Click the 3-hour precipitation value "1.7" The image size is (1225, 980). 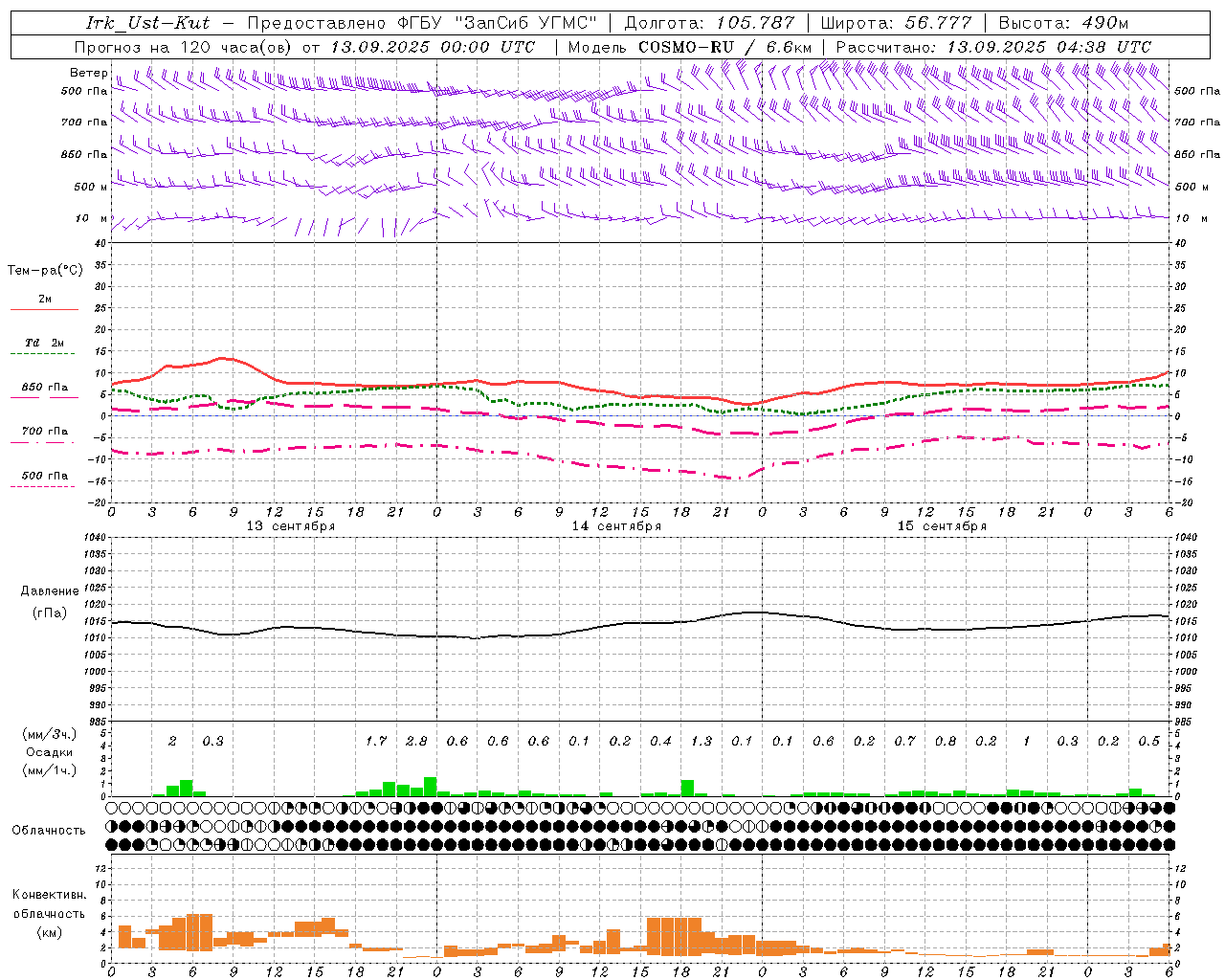click(376, 742)
